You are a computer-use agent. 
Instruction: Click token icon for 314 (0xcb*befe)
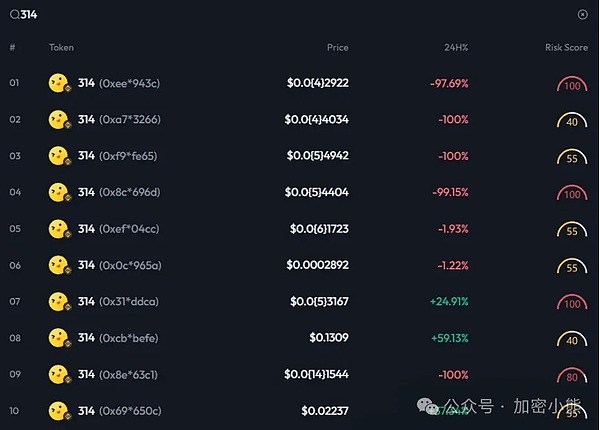[x=59, y=338]
